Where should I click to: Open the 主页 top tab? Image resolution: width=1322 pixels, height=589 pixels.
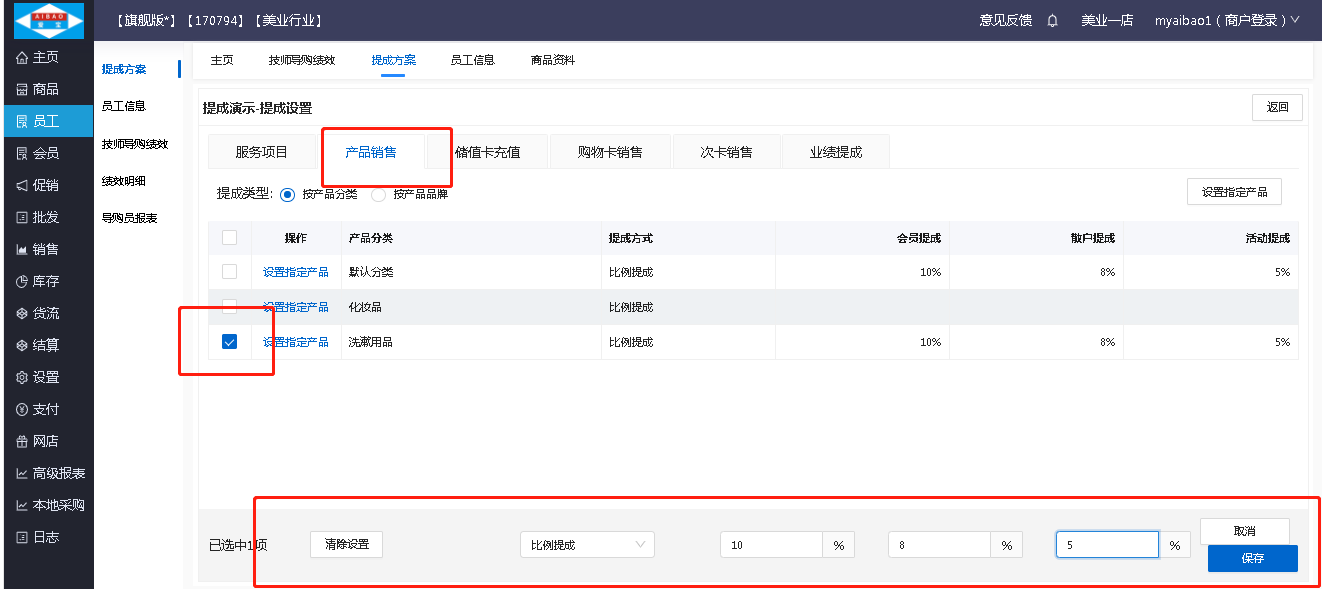(x=222, y=60)
